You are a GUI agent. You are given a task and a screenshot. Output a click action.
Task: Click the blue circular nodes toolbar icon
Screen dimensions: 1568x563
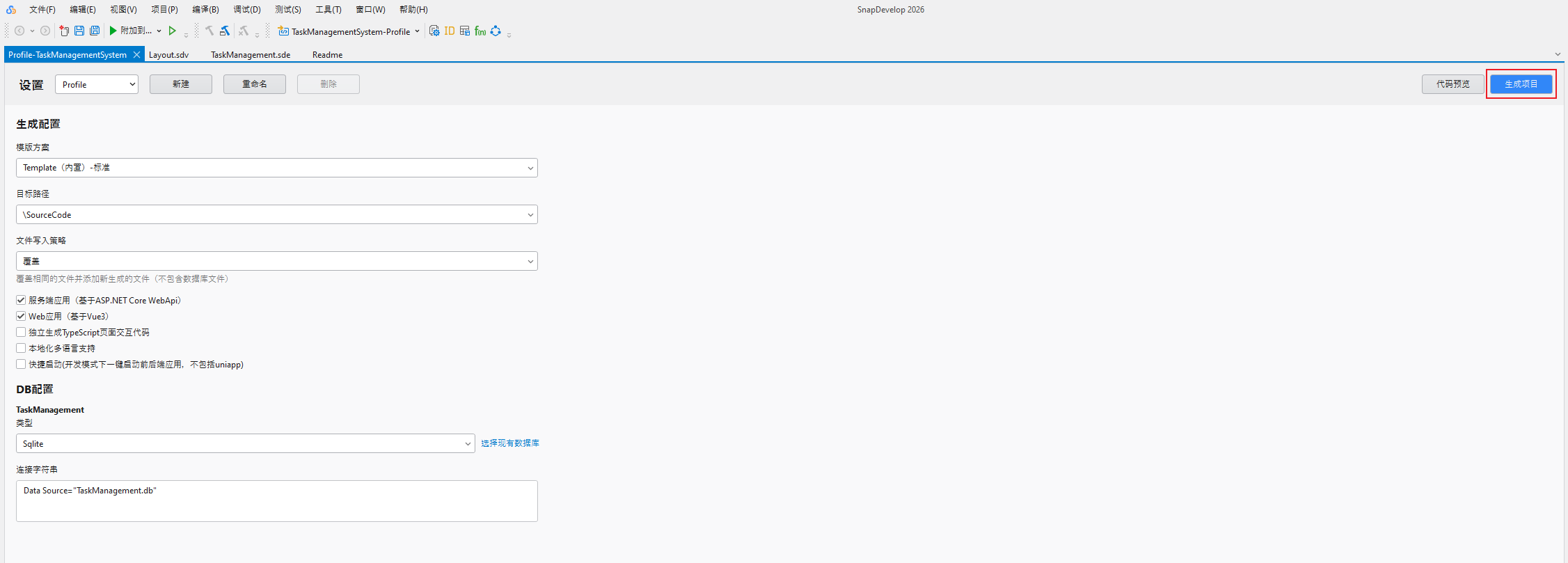(x=496, y=31)
